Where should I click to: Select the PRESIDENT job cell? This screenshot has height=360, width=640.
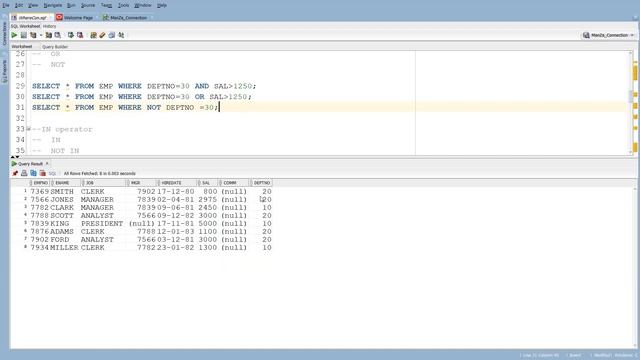pyautogui.click(x=102, y=224)
